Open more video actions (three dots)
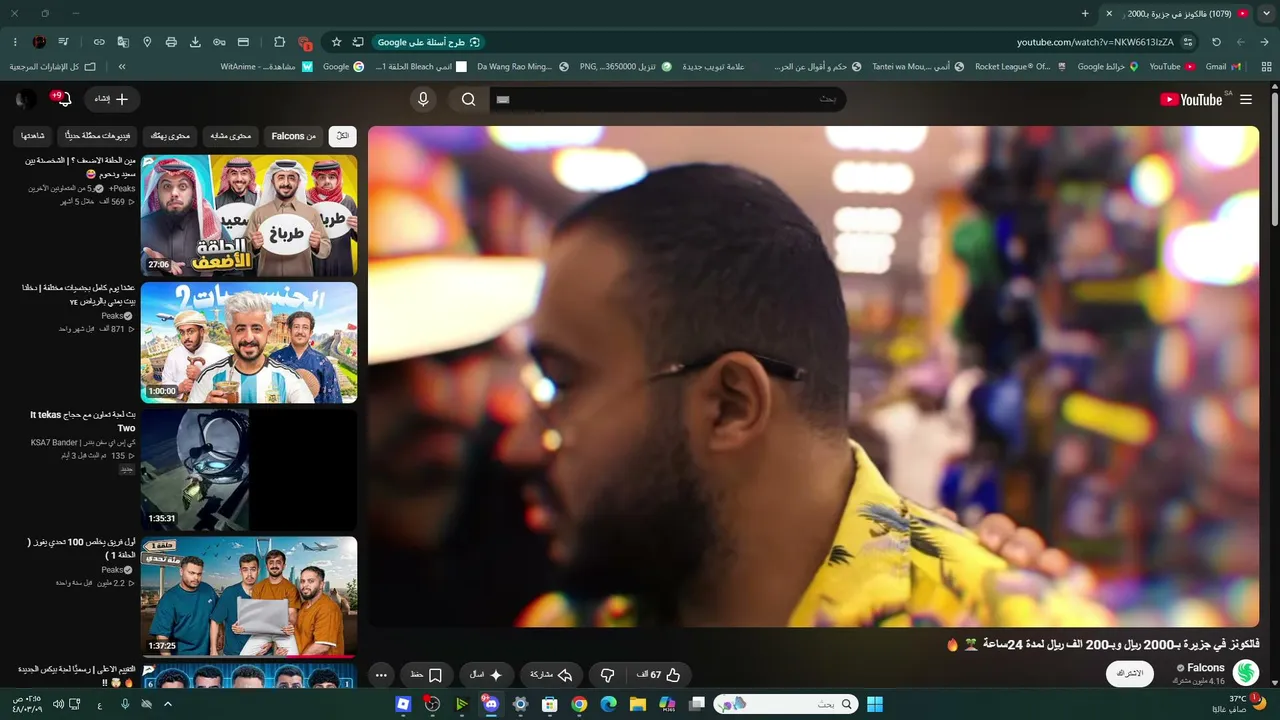 tap(381, 675)
